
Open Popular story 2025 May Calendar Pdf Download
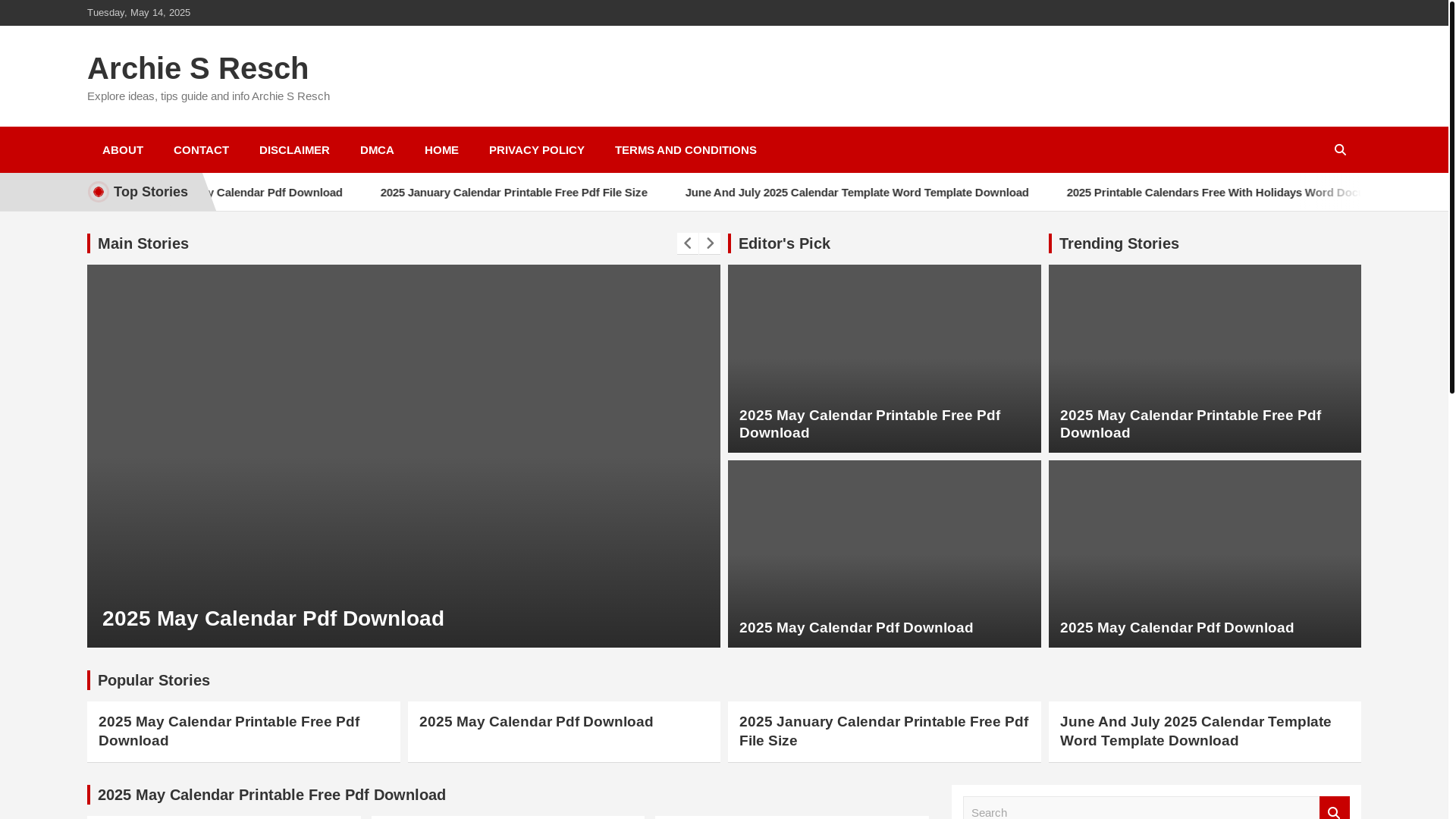coord(536,722)
